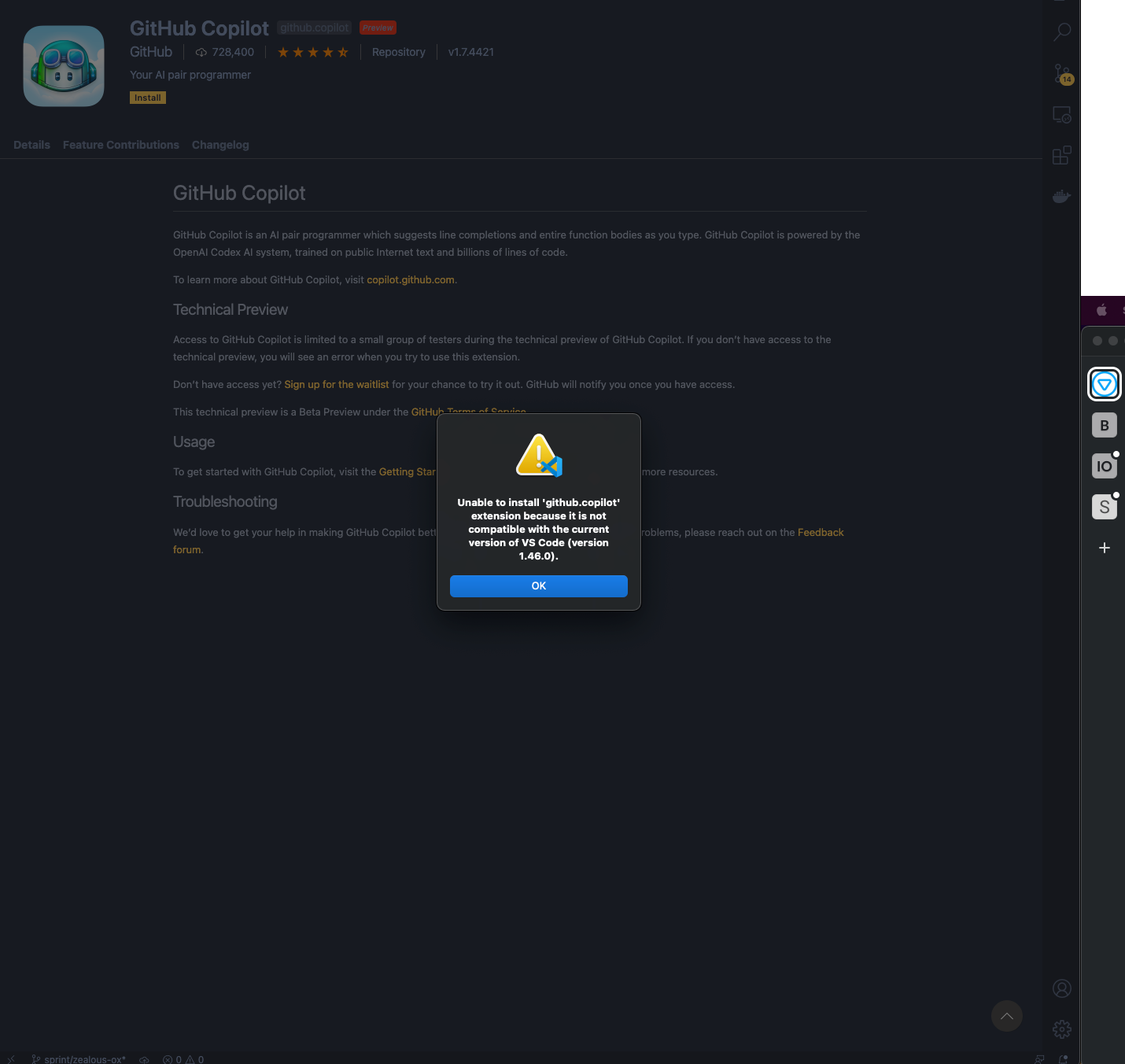
Task: Click remote window icon in status bar
Action: tap(11, 1058)
